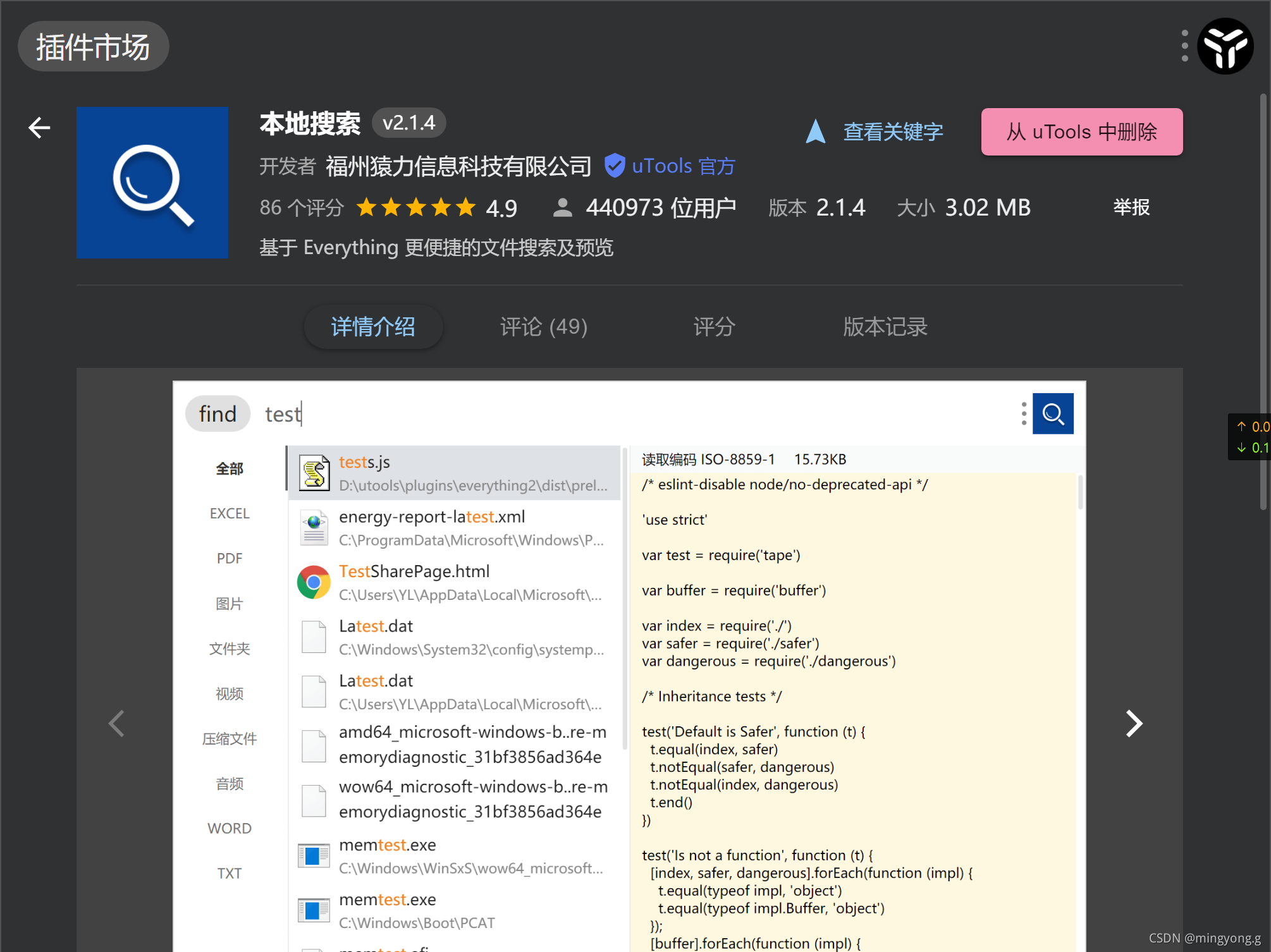Click the magnifier search button in find bar
Image resolution: width=1271 pixels, height=952 pixels.
point(1052,413)
